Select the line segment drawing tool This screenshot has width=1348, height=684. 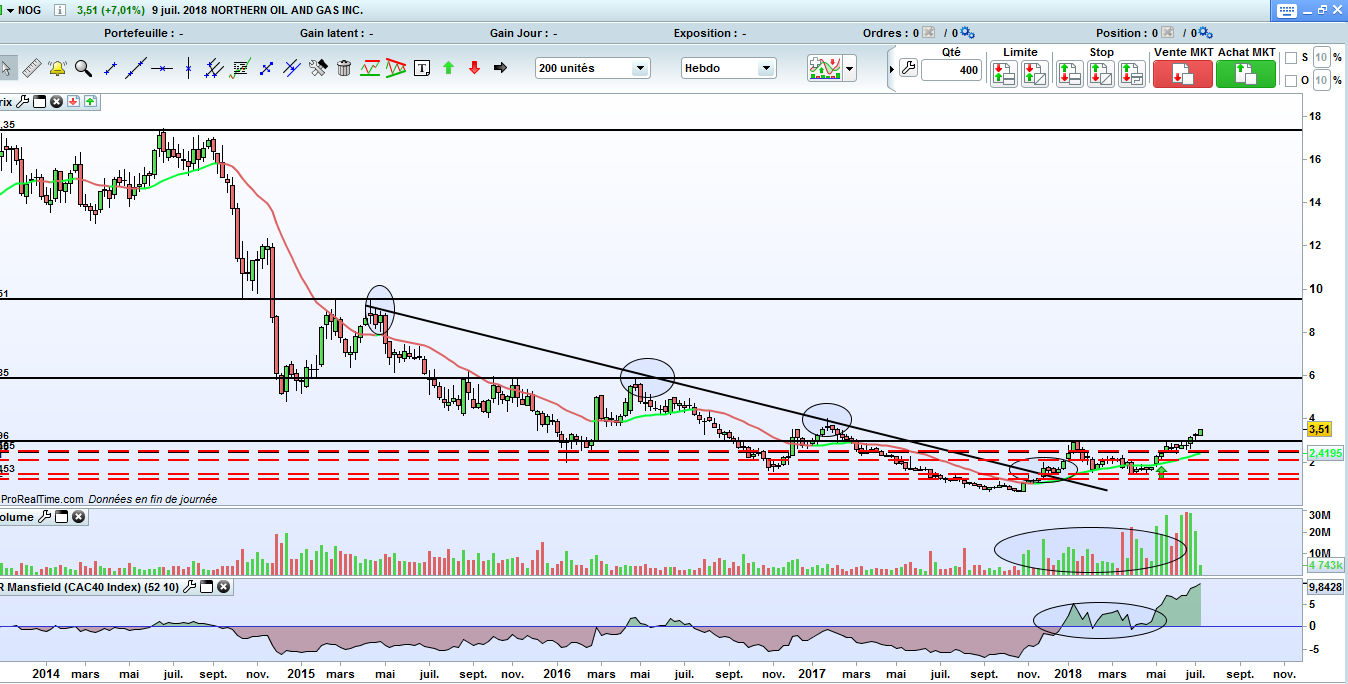click(110, 68)
